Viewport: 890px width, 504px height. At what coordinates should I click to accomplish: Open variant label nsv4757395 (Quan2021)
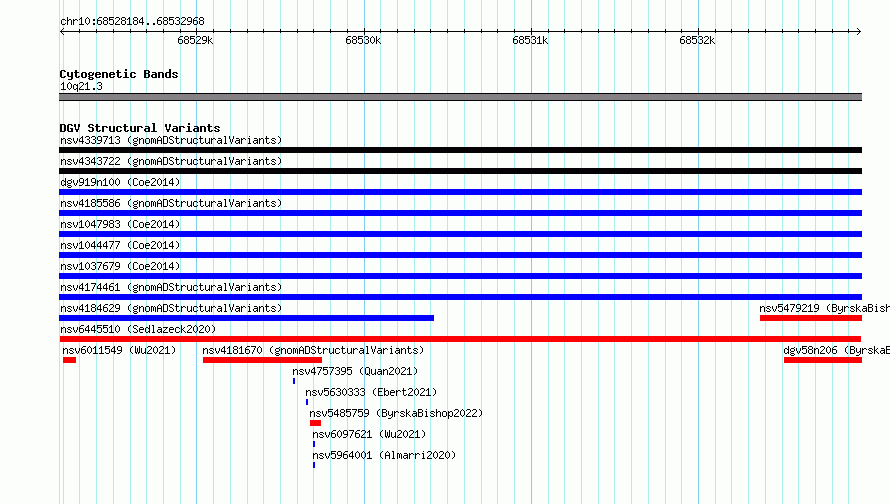(355, 371)
